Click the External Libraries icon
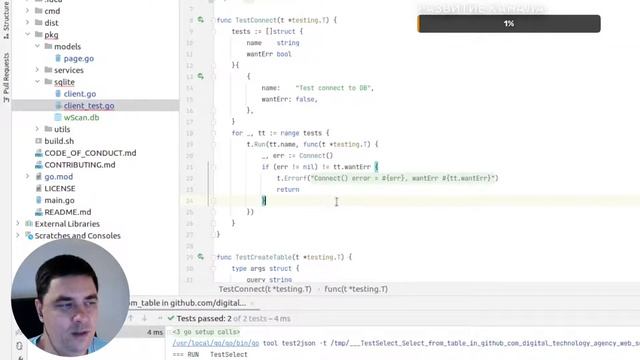 pyautogui.click(x=29, y=224)
